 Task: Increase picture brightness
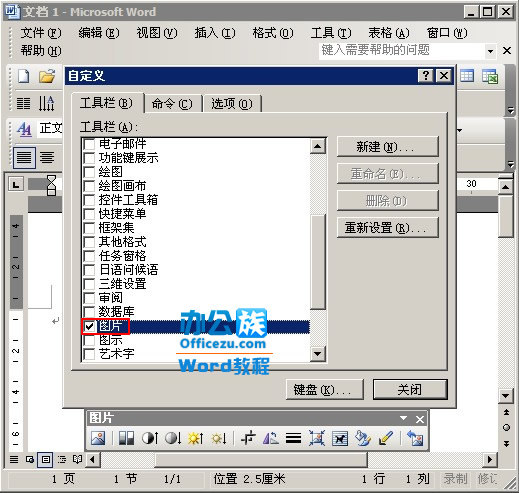tap(196, 438)
